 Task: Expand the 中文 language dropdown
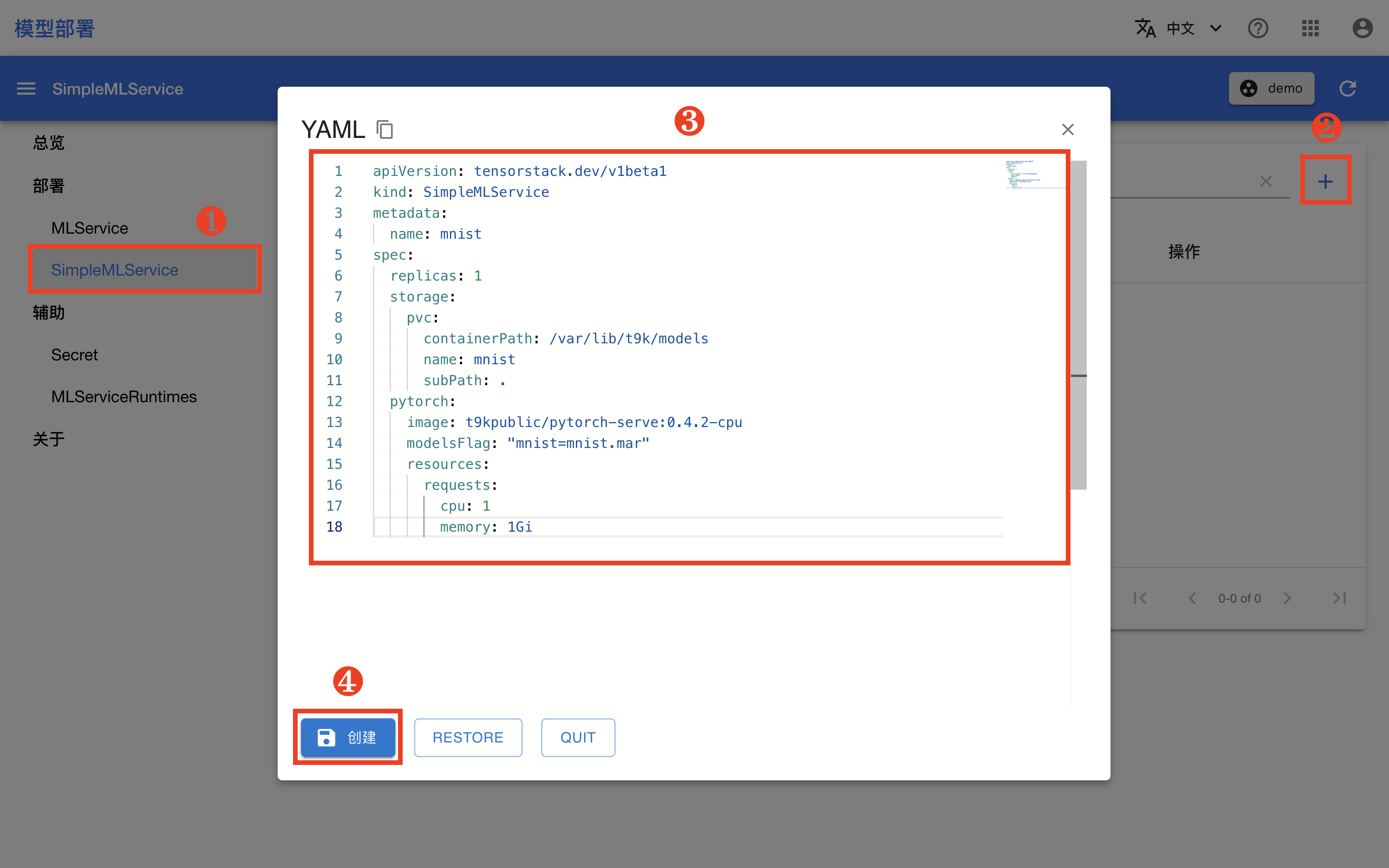(1215, 28)
